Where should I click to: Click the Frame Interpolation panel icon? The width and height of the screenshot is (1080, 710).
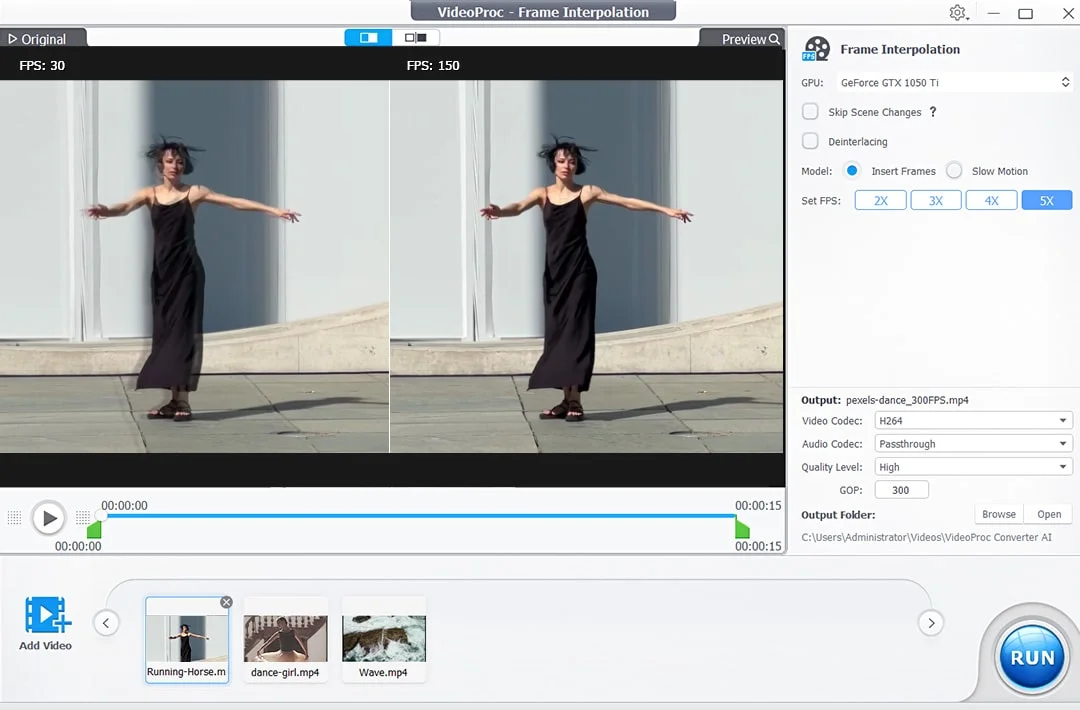(816, 47)
